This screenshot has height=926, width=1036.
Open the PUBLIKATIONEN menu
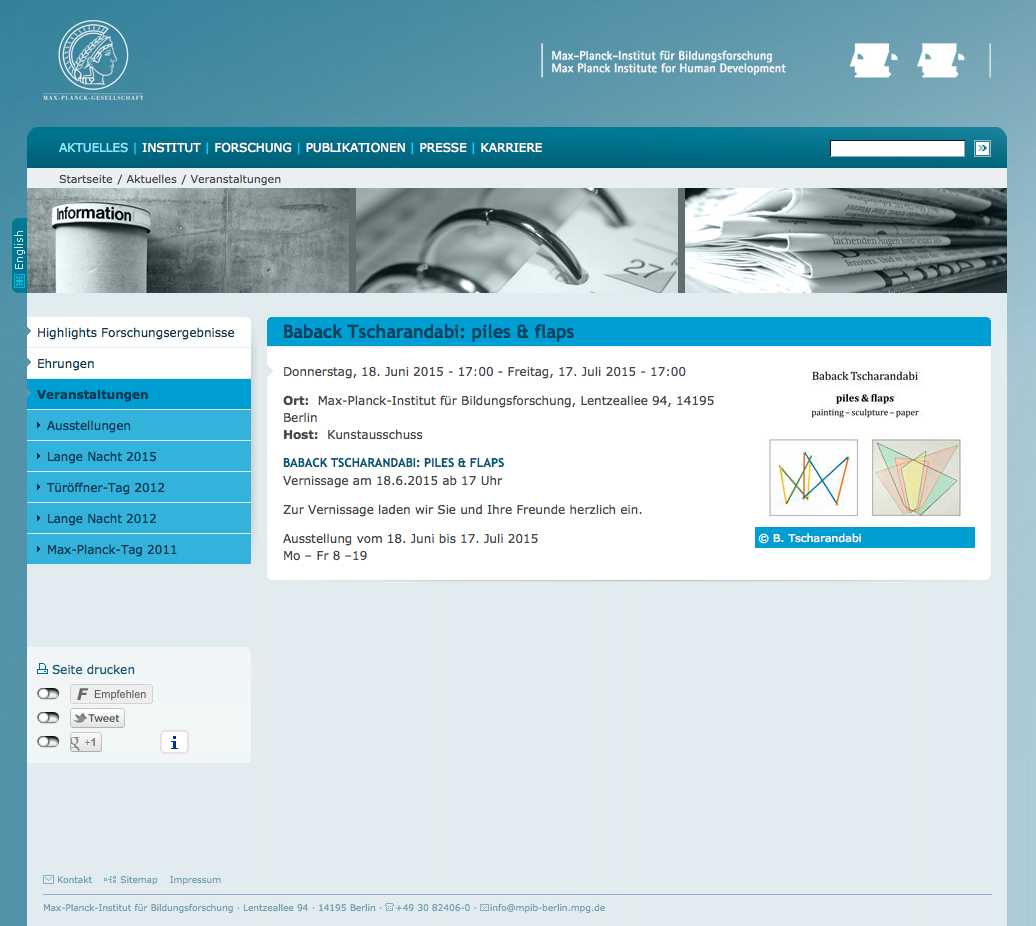355,148
